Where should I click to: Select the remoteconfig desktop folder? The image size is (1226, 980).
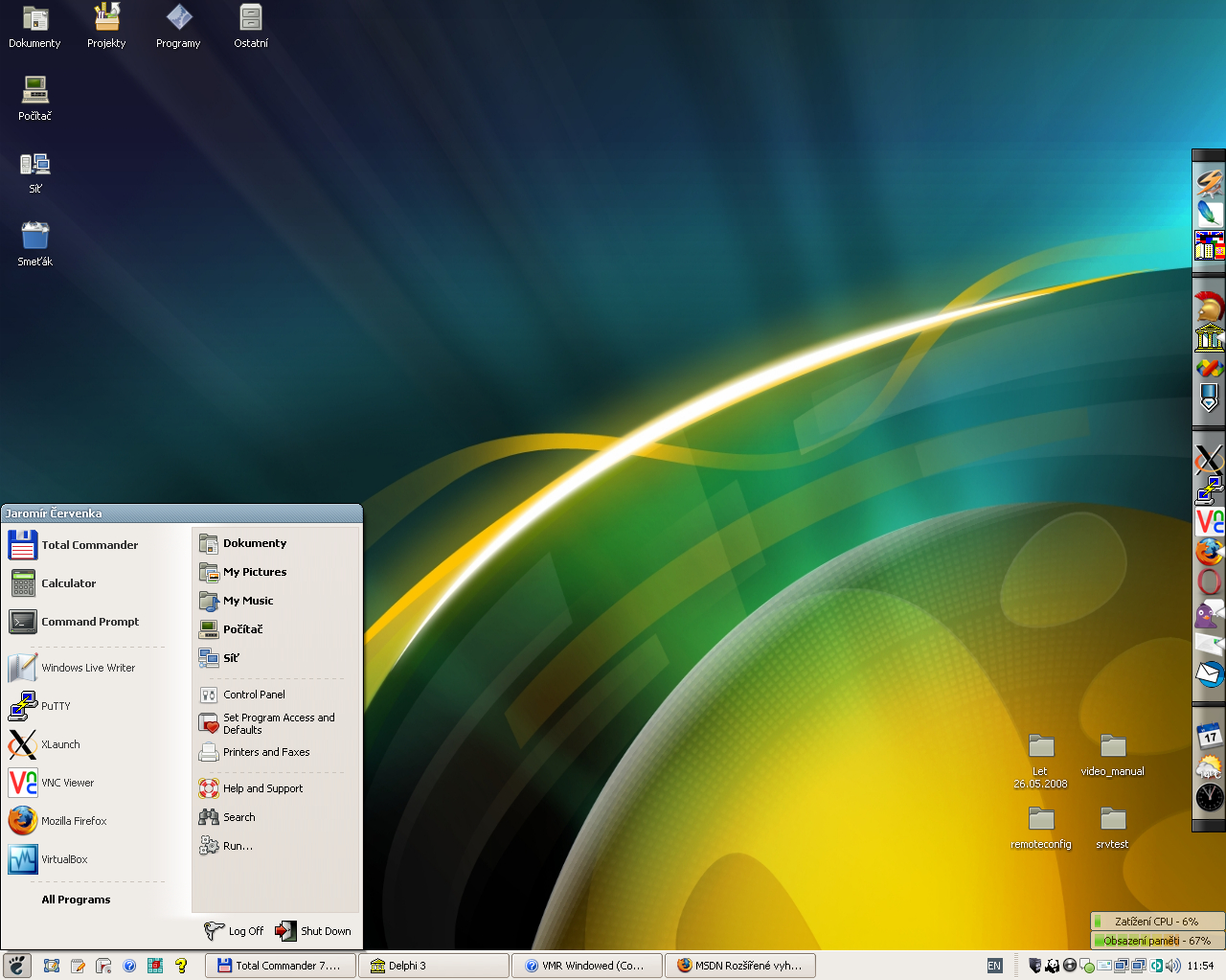click(x=1041, y=828)
